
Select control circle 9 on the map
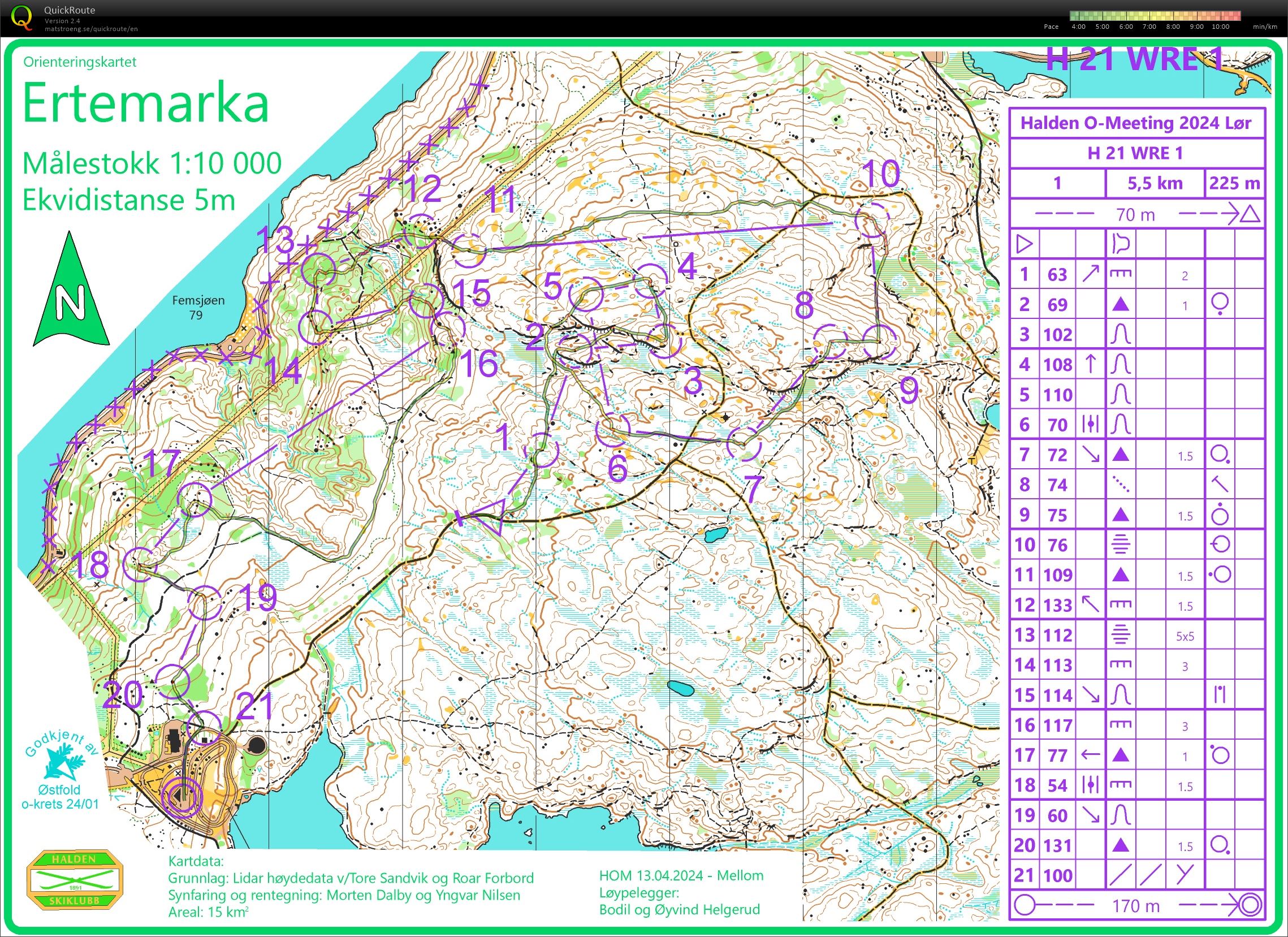(879, 343)
